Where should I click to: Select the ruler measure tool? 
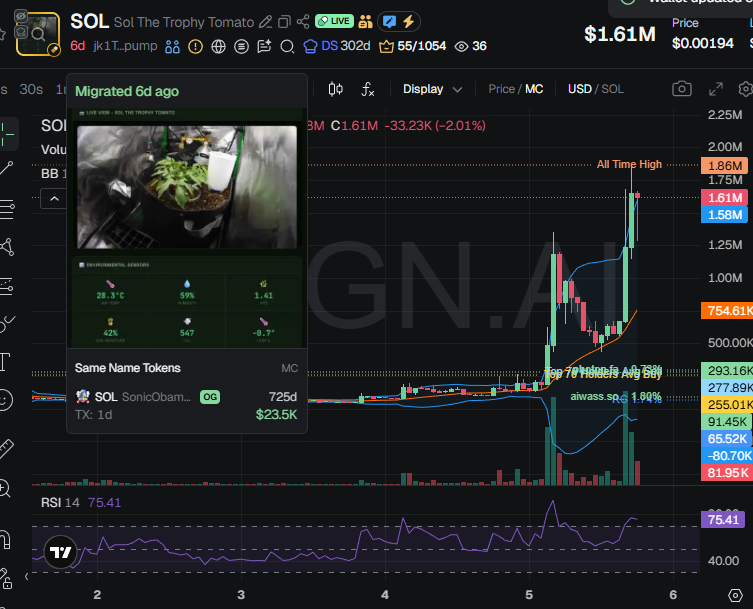(6, 448)
